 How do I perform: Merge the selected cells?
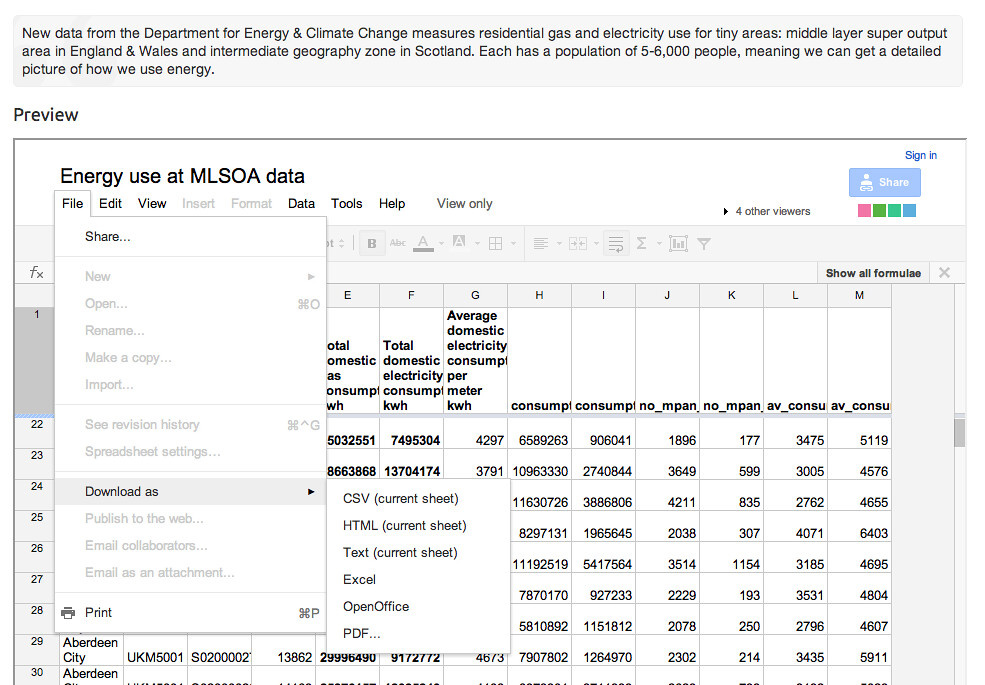(x=576, y=242)
